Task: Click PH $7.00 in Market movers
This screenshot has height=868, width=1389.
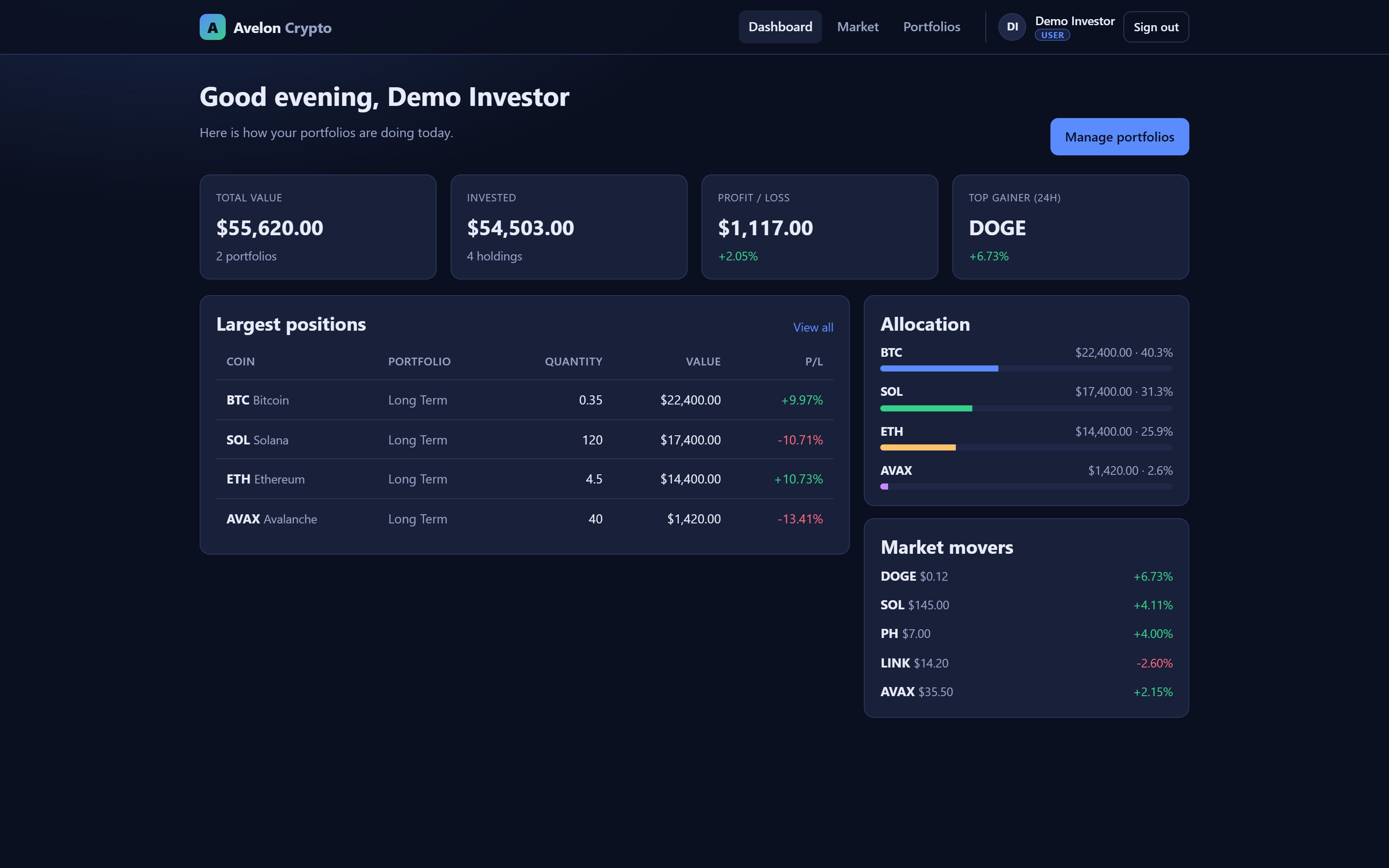Action: pyautogui.click(x=905, y=634)
